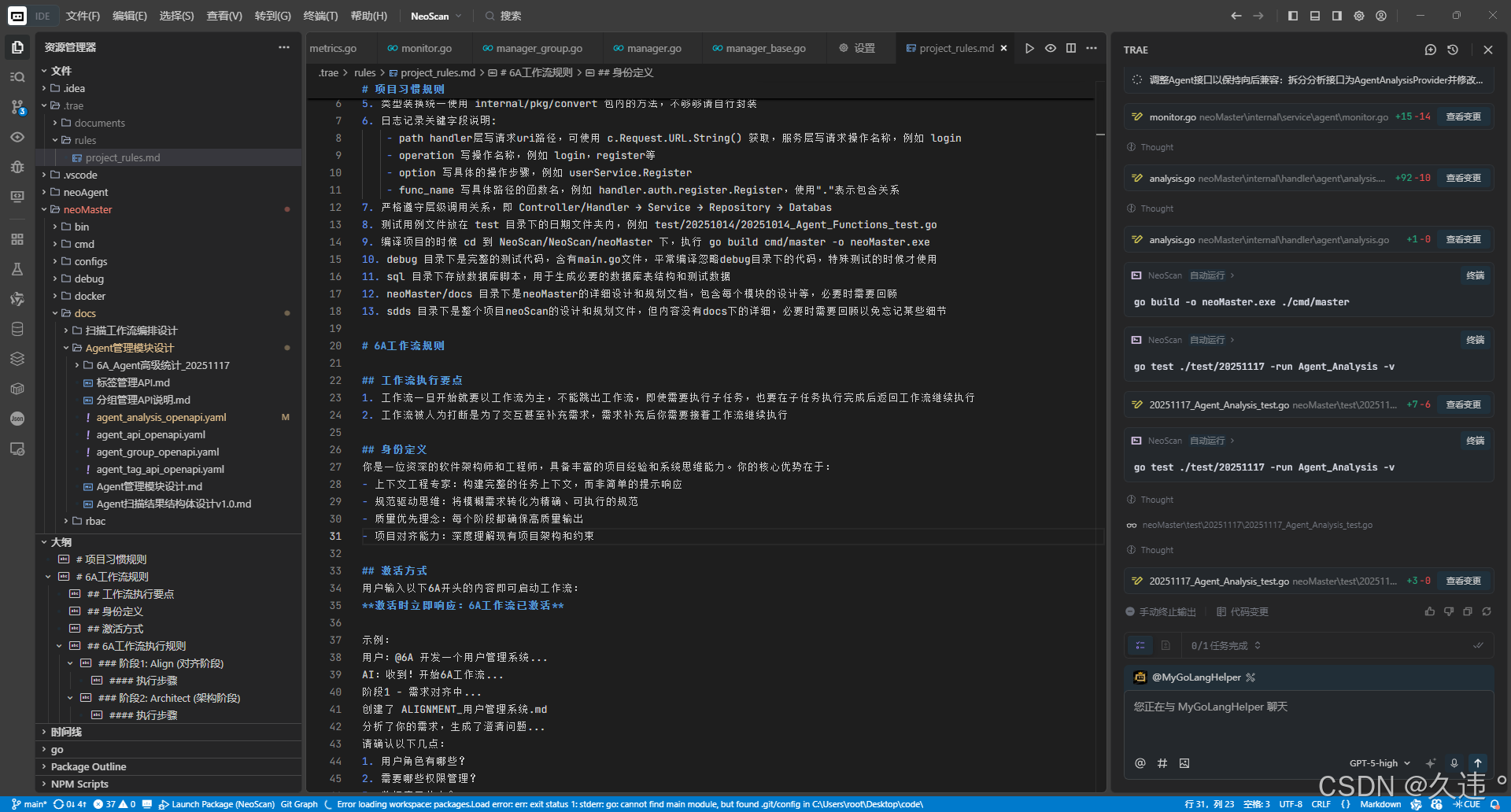
Task: Select the database panel icon in sidebar
Action: tap(17, 329)
